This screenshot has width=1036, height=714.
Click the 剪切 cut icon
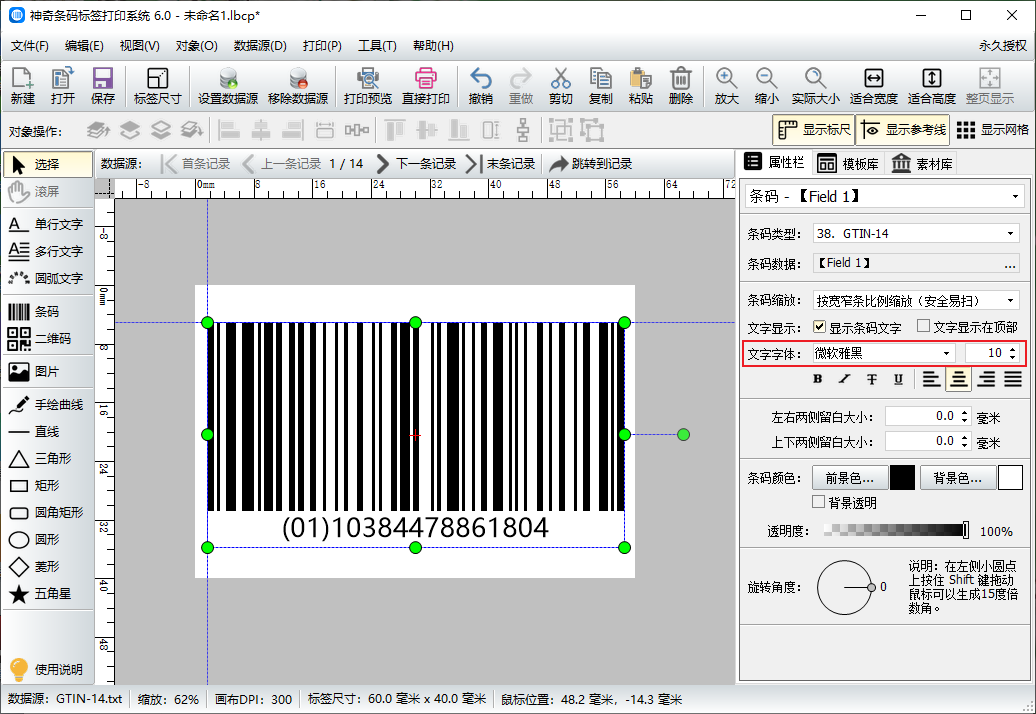[560, 85]
